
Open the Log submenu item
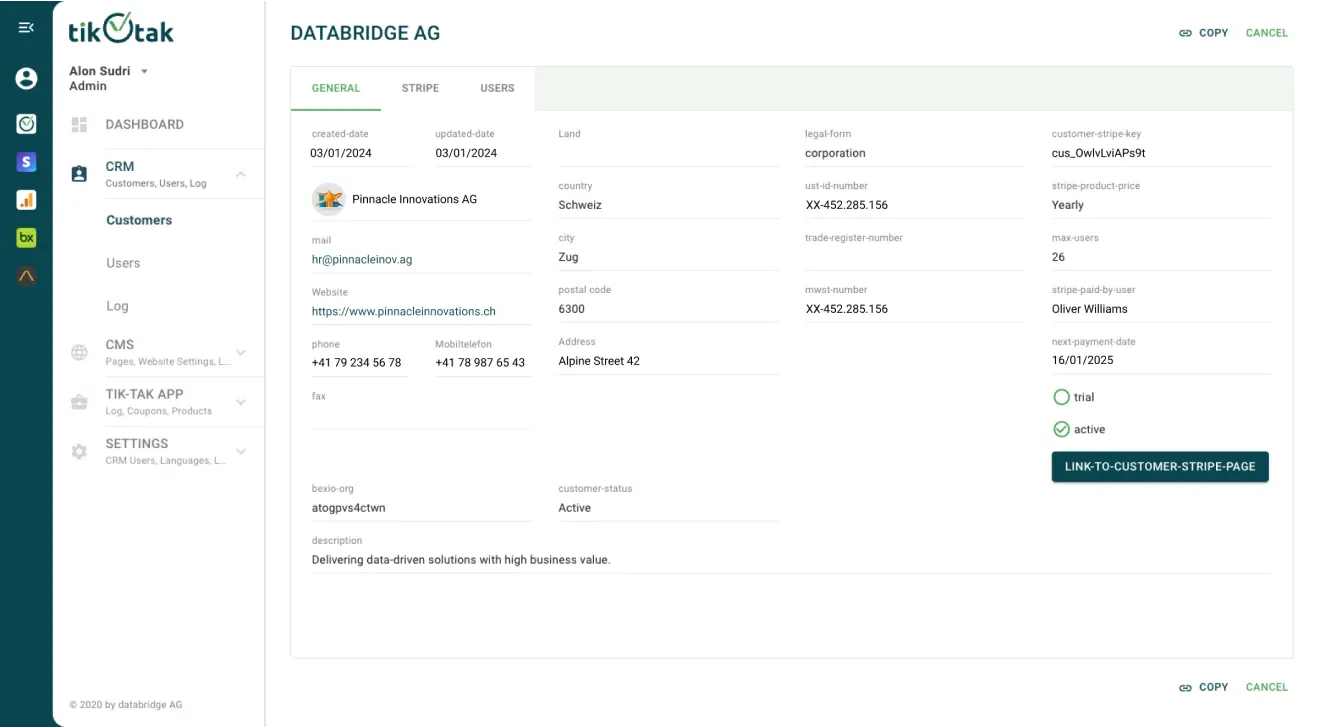click(117, 306)
